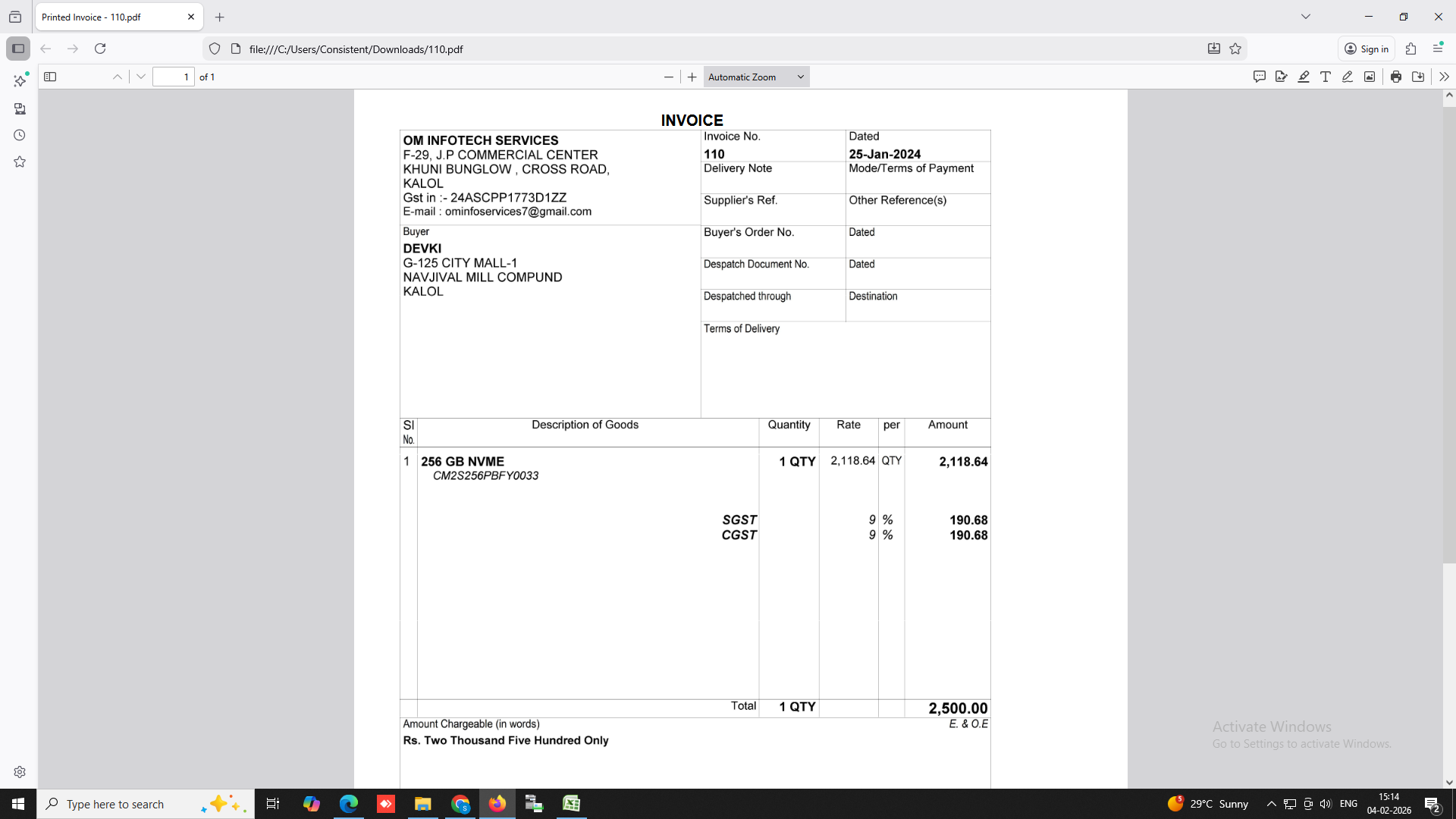Bookmark this page with star icon
This screenshot has width=1456, height=819.
(x=1235, y=49)
